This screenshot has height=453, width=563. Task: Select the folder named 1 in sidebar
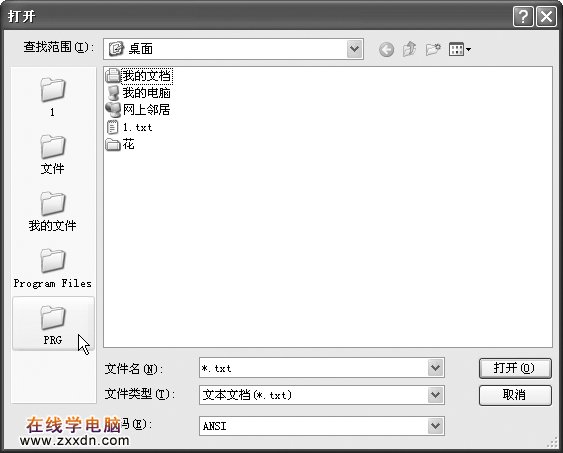(x=52, y=97)
